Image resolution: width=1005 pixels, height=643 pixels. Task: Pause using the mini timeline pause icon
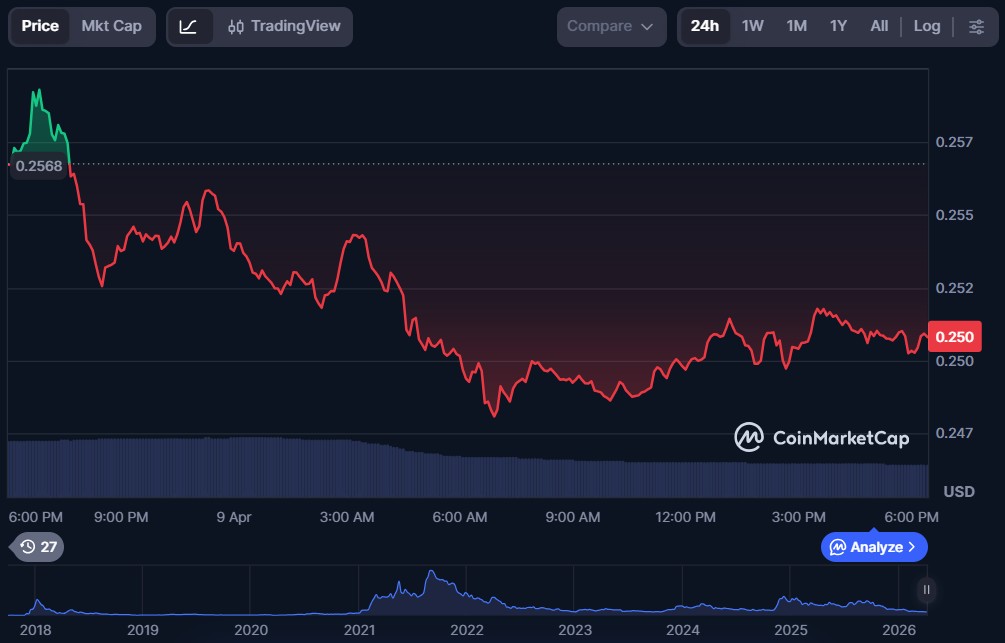click(x=927, y=590)
